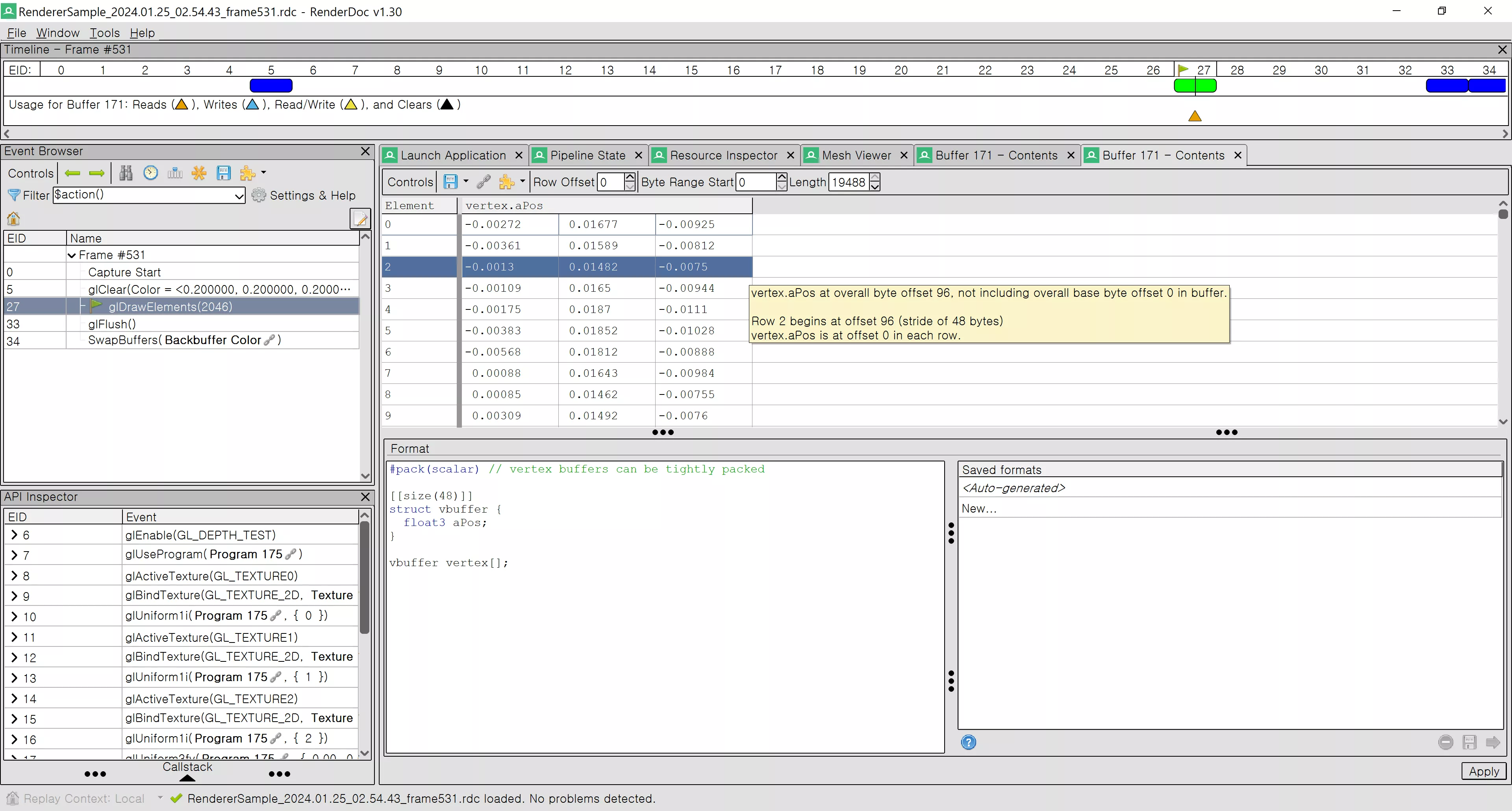Click EID 5 blue bar in the timeline
This screenshot has width=1512, height=811.
click(271, 86)
